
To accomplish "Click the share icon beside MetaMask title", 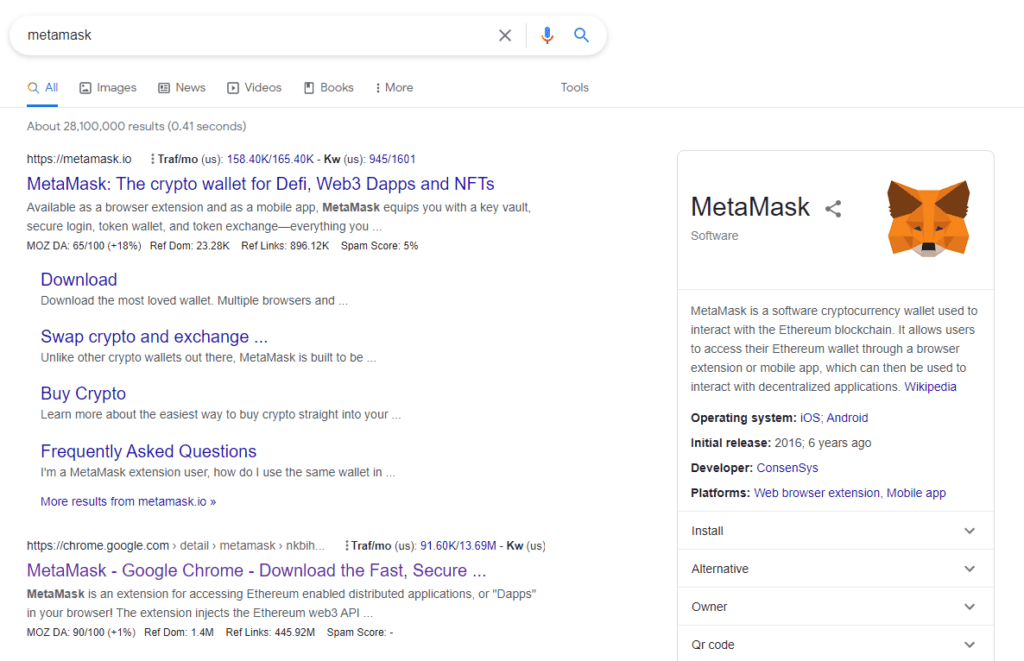I will 833,209.
